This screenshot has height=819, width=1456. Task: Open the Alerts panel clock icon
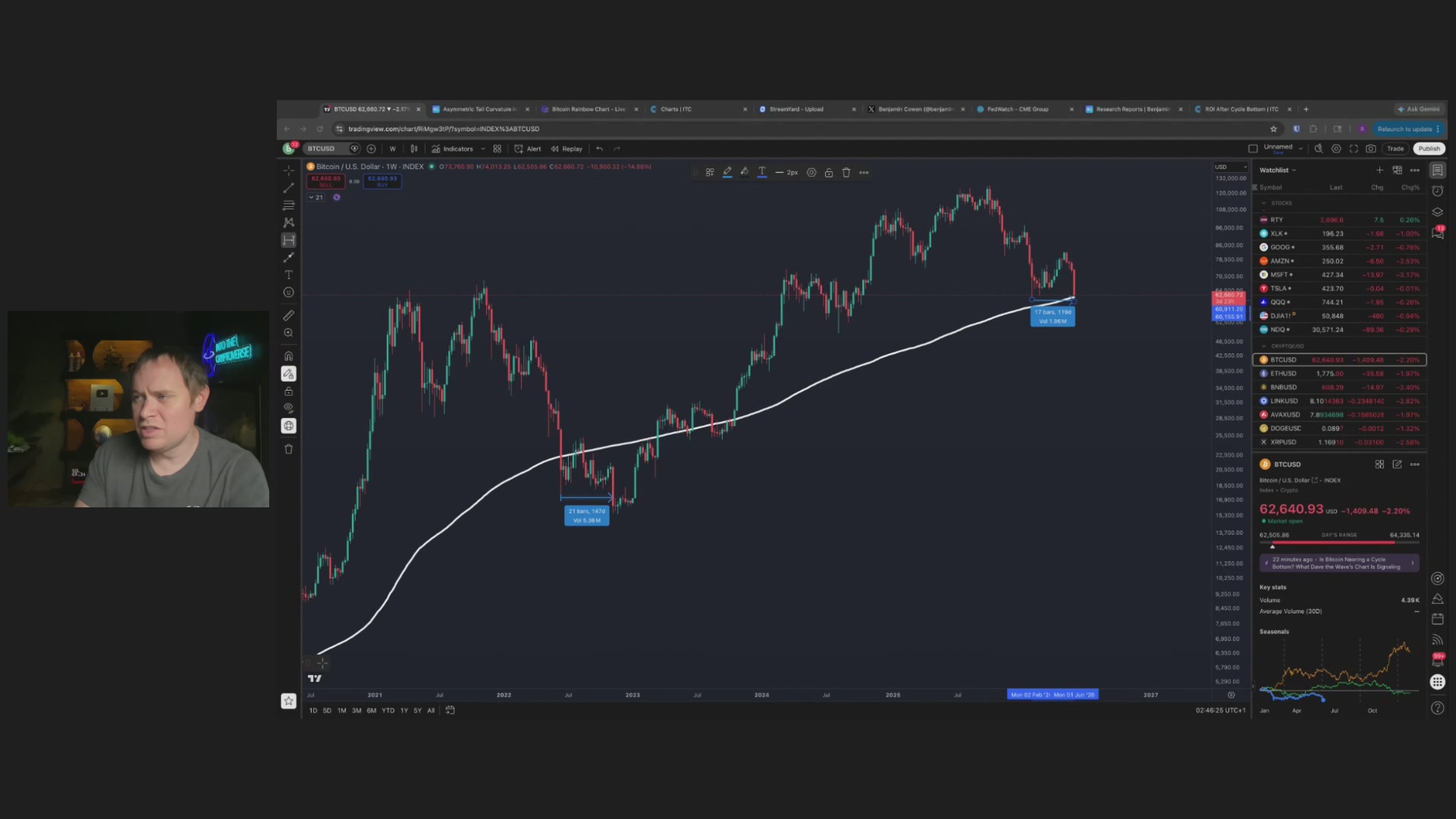coord(1437,191)
